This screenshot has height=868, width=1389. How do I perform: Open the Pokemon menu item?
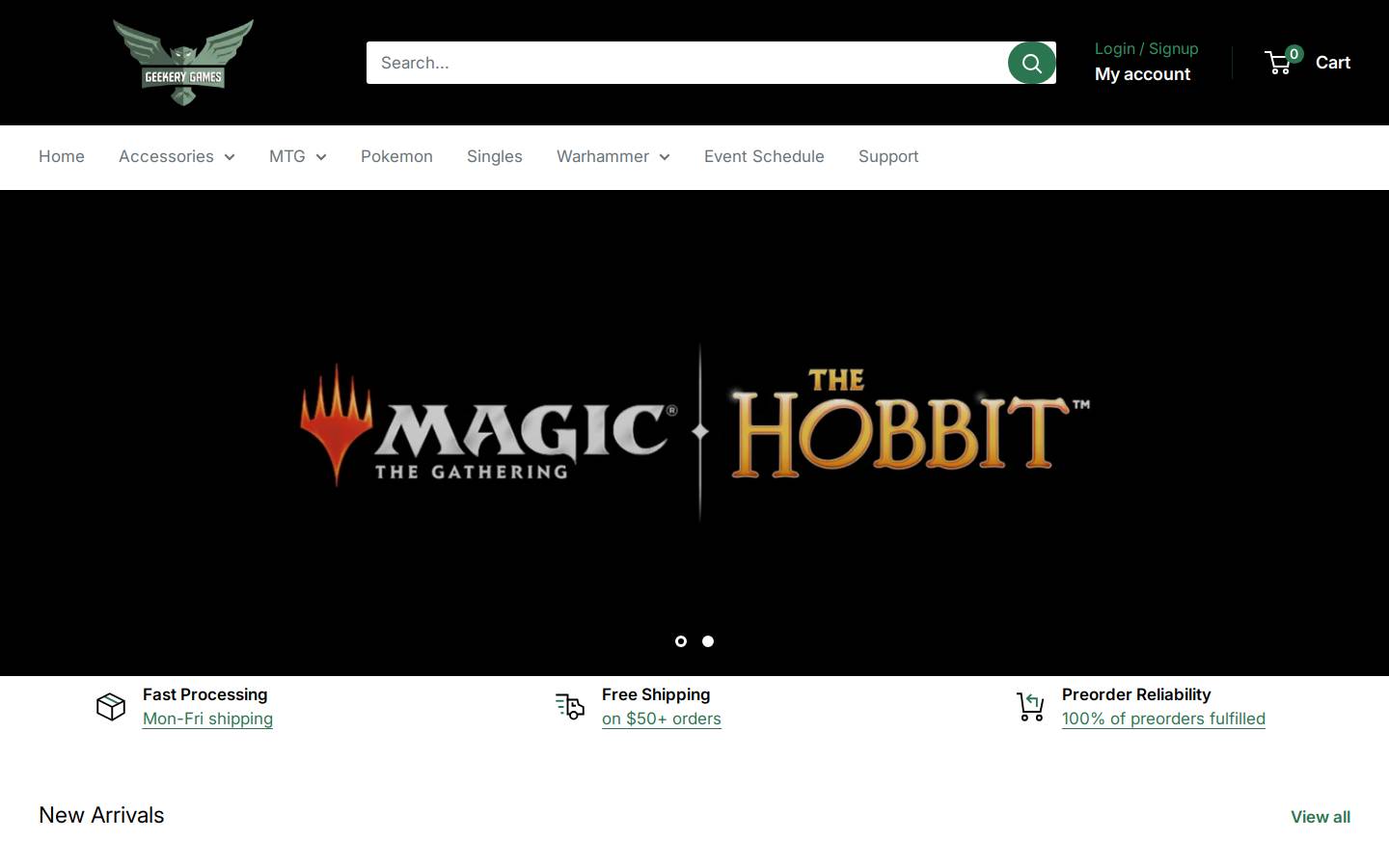[x=396, y=156]
